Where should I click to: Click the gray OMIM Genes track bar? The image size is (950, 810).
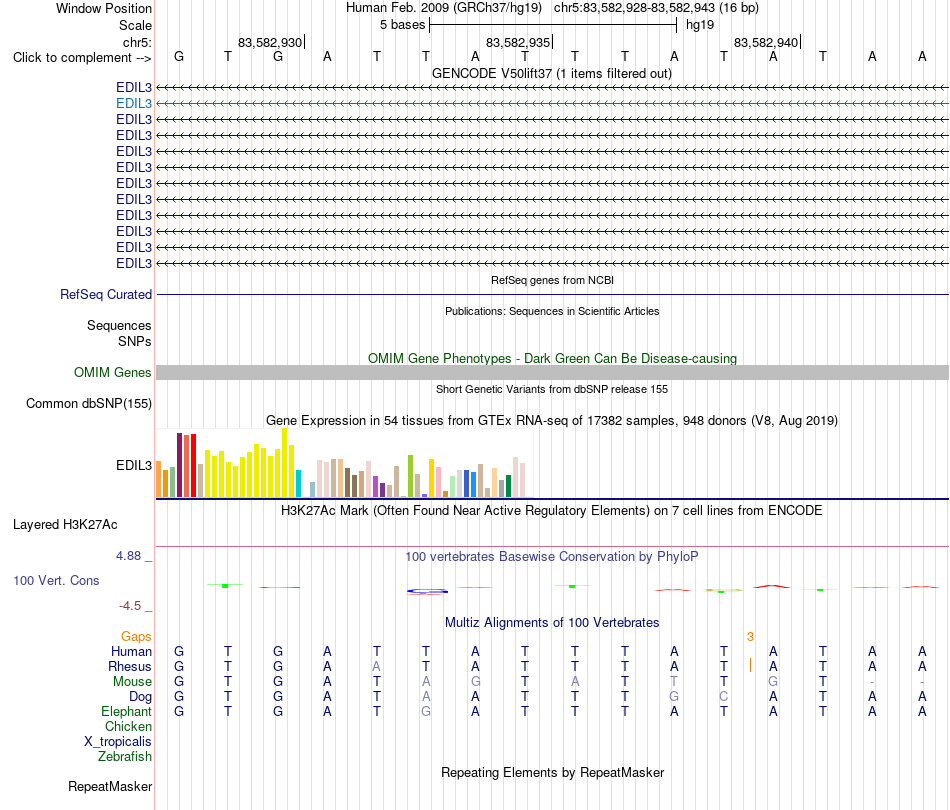(552, 373)
